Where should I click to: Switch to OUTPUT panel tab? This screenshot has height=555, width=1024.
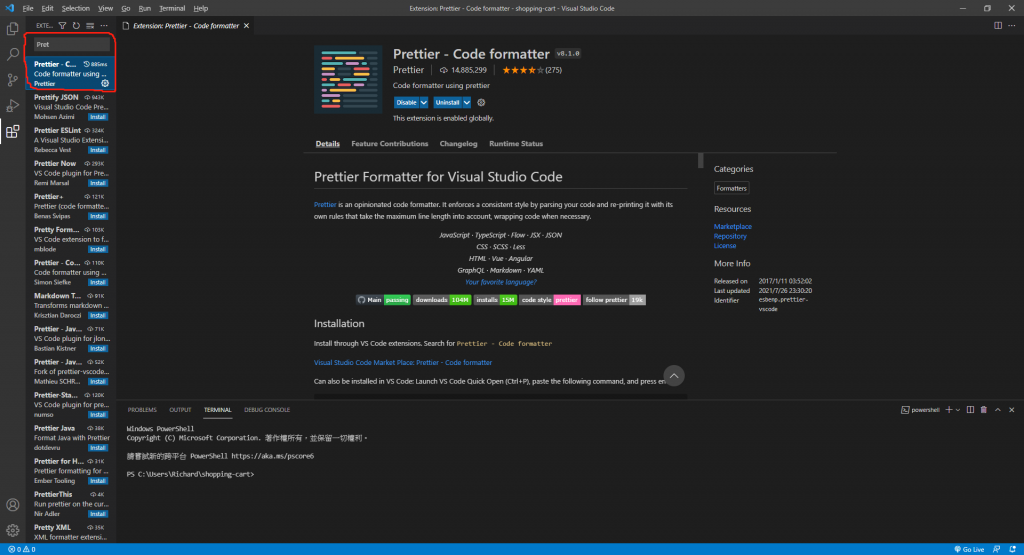coord(180,410)
